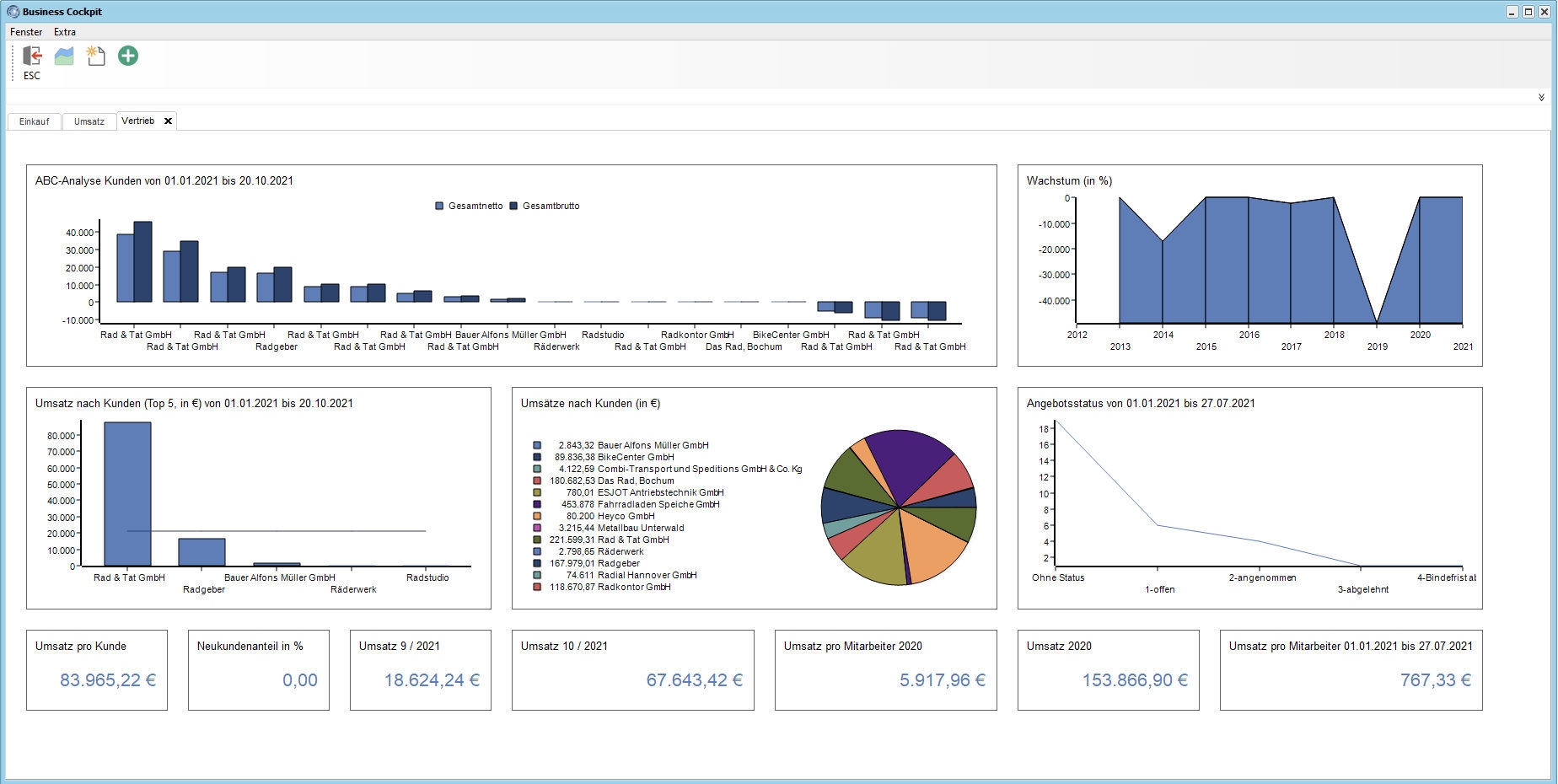Click the Fahrradladen Speiche GmbH legend swatch

tap(537, 504)
